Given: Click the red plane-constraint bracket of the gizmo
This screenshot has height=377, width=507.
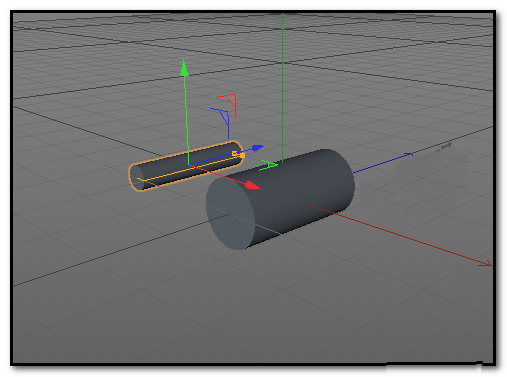Looking at the screenshot, I should (227, 105).
